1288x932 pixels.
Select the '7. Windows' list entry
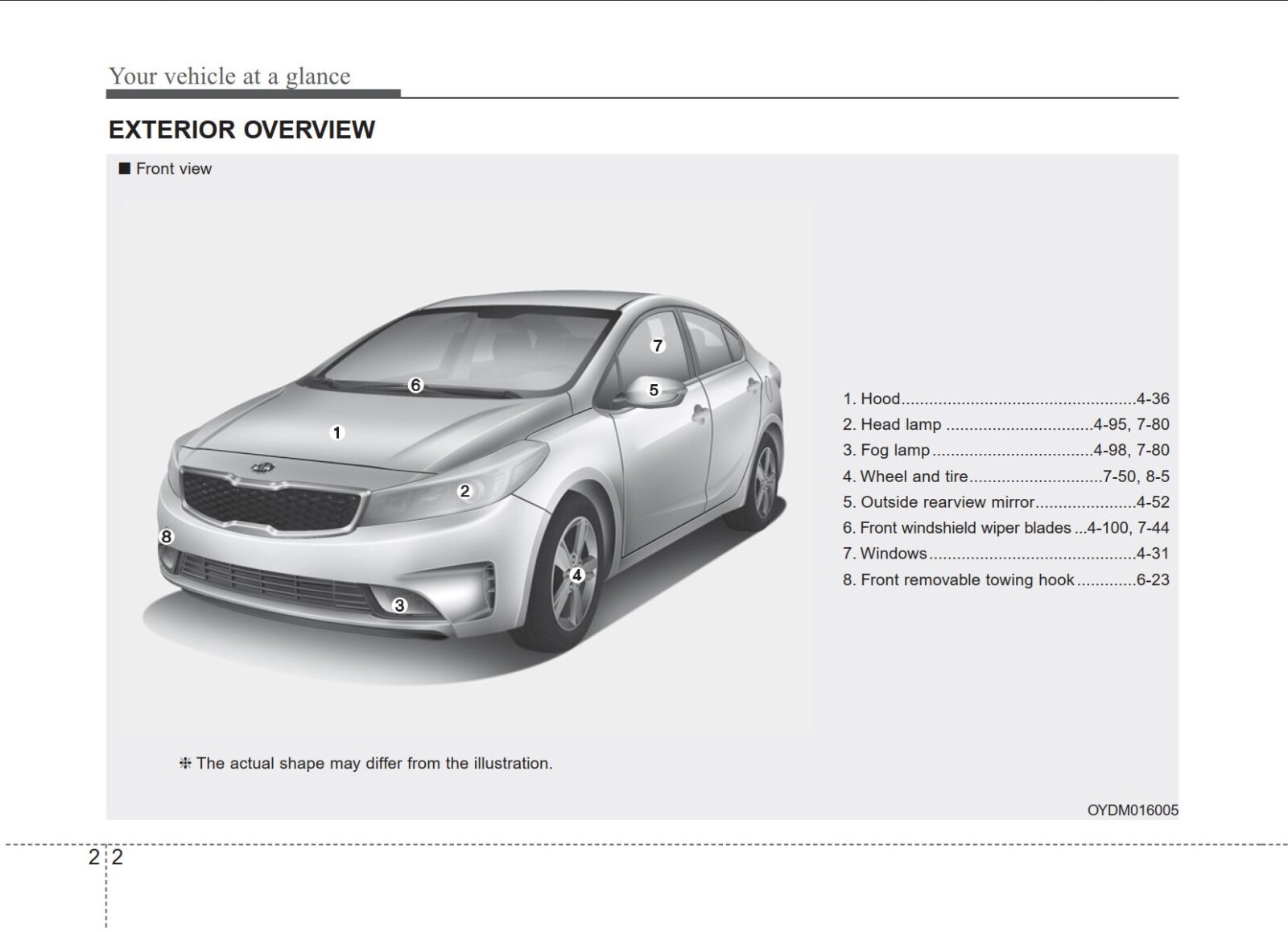[x=1005, y=554]
